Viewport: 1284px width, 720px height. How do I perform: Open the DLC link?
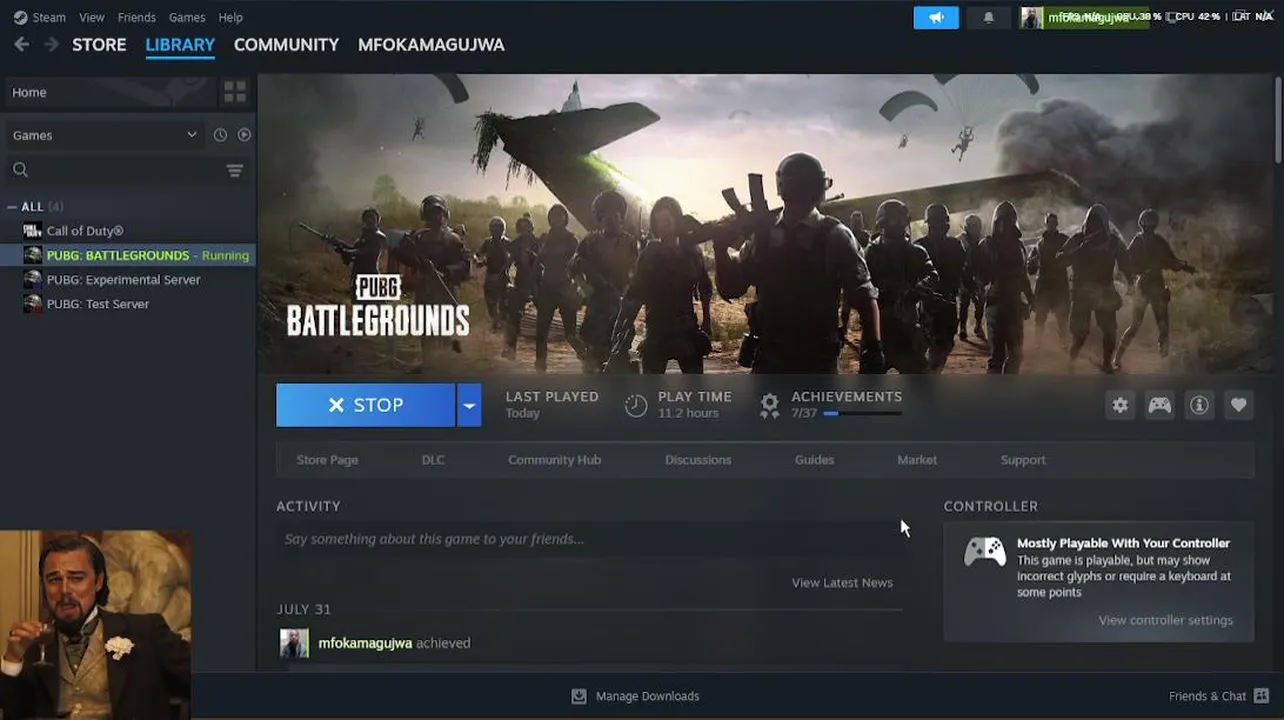pyautogui.click(x=433, y=460)
